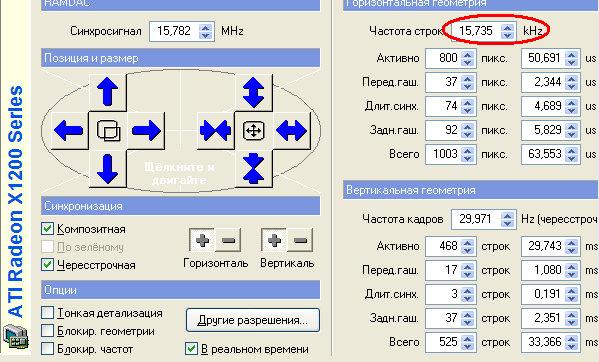
Task: Shift the image right with the blue right arrow
Action: pyautogui.click(x=146, y=131)
